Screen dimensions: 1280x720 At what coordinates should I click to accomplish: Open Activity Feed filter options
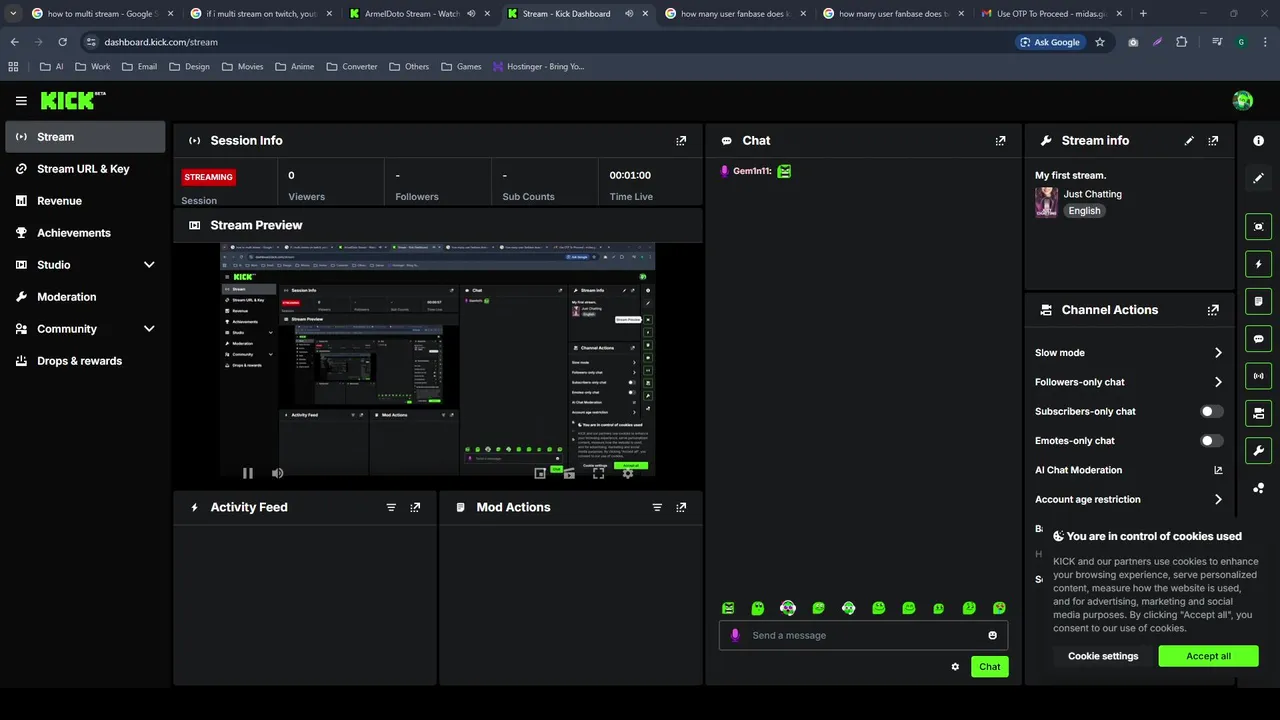click(391, 508)
